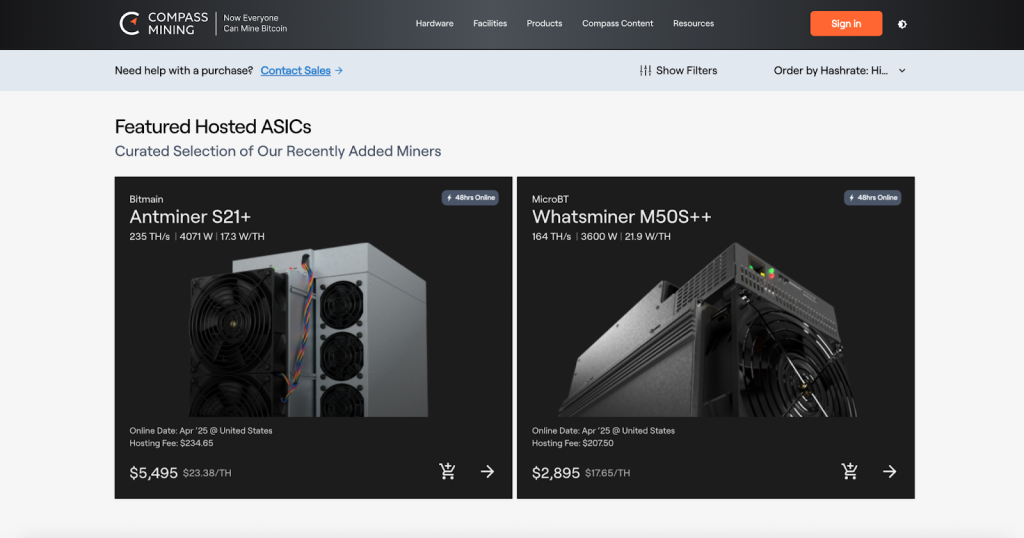Image resolution: width=1024 pixels, height=538 pixels.
Task: Toggle dark/light theme icon in header
Action: tap(902, 24)
